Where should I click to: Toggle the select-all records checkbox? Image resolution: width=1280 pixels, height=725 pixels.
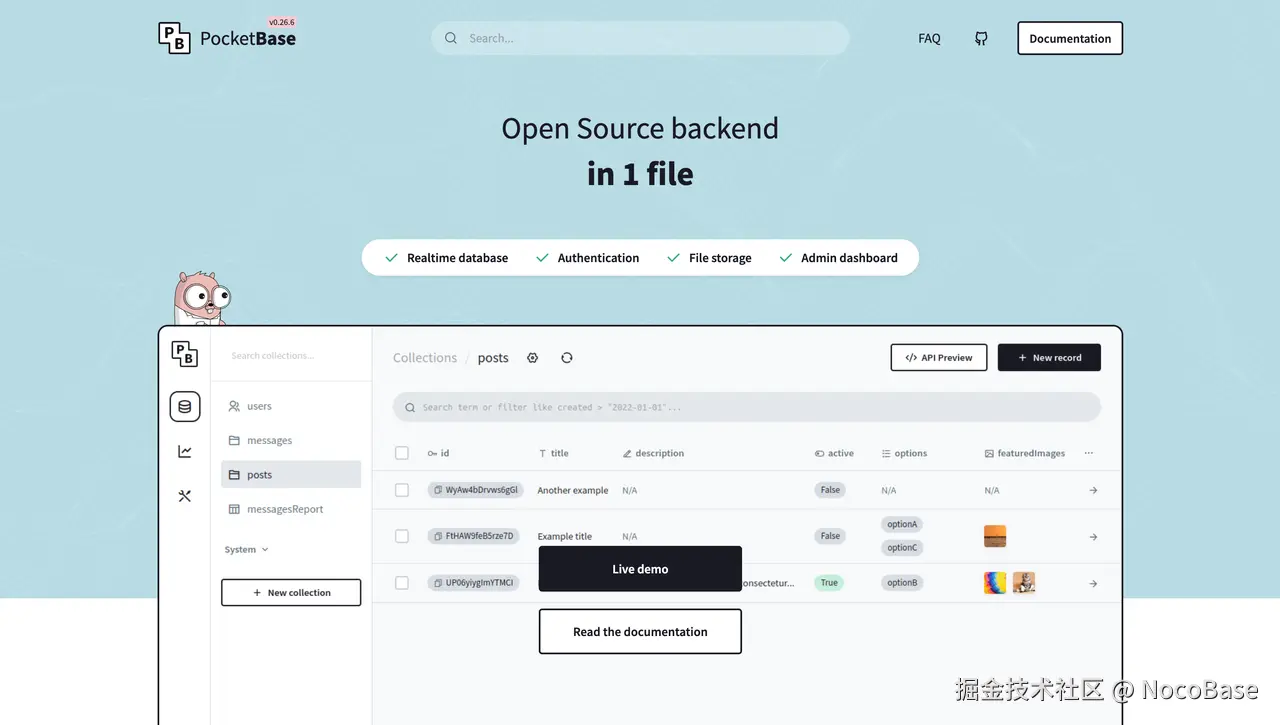[x=402, y=453]
